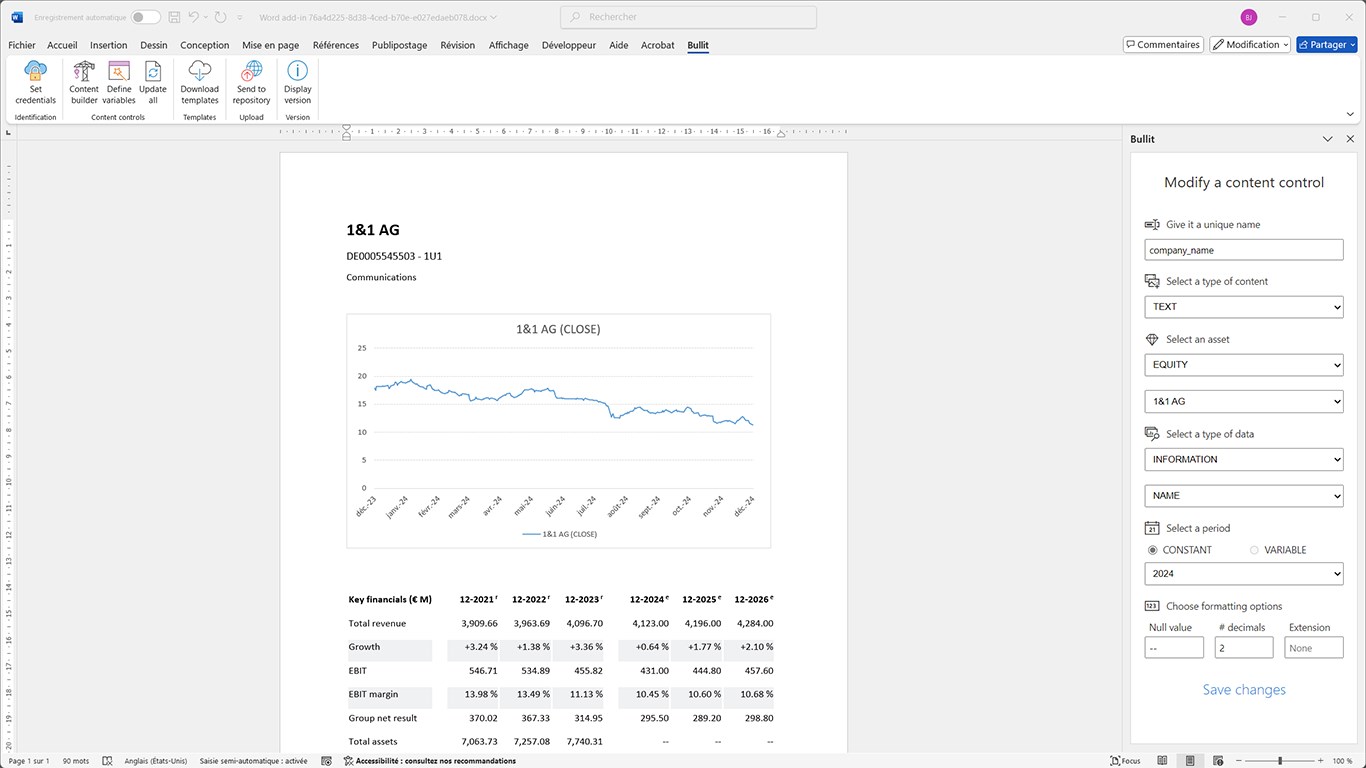1366x768 pixels.
Task: Redo the last action
Action: coord(220,17)
